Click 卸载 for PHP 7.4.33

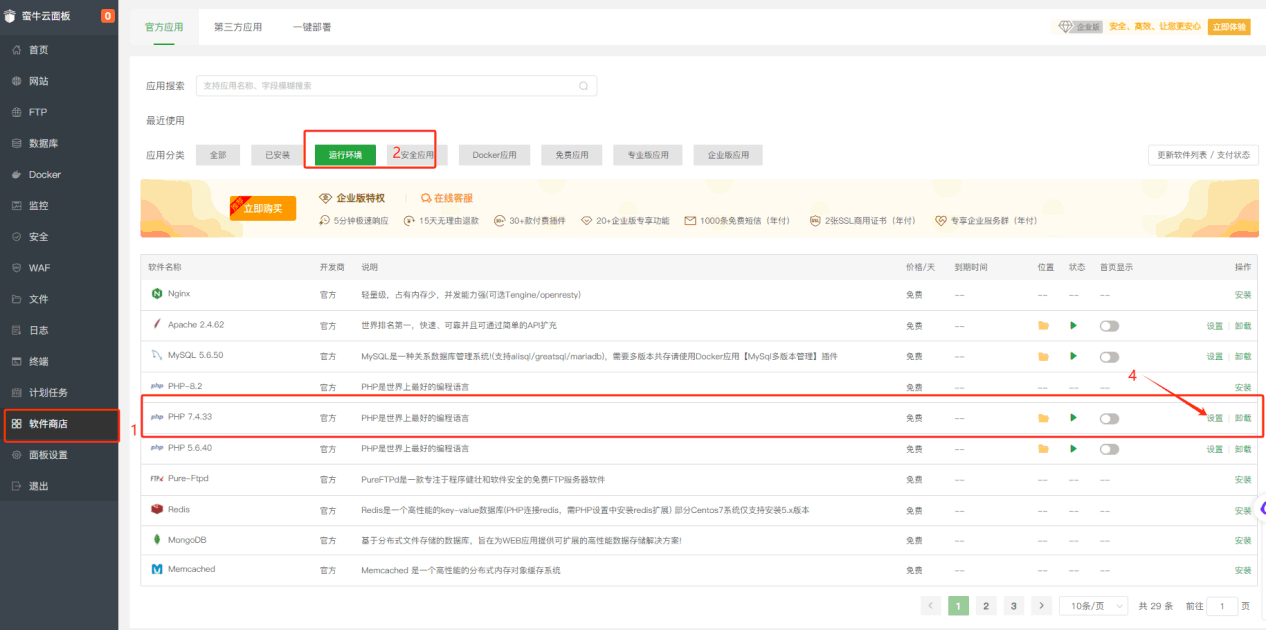point(1243,418)
